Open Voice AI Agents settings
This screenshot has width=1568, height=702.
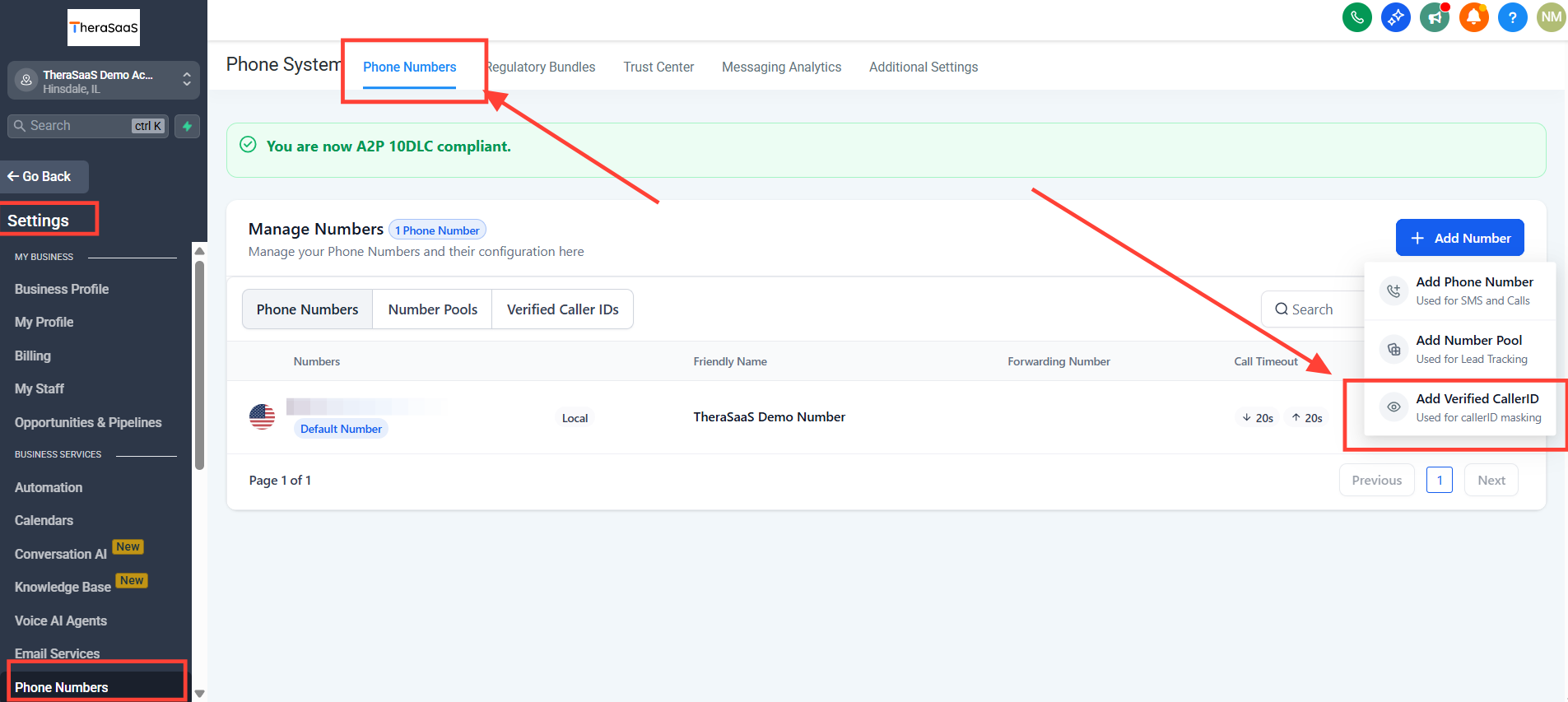(61, 621)
